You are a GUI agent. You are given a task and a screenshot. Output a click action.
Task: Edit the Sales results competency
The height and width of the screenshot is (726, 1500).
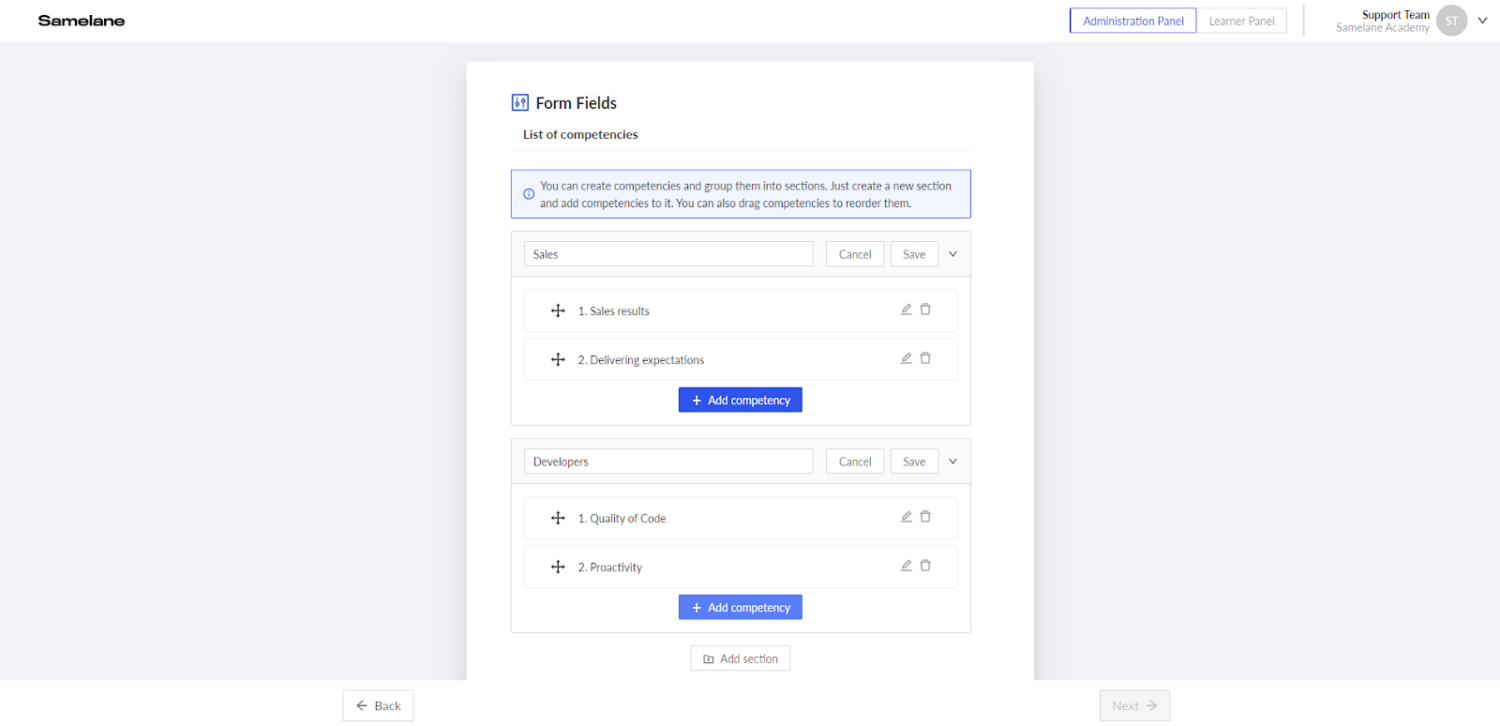(906, 310)
